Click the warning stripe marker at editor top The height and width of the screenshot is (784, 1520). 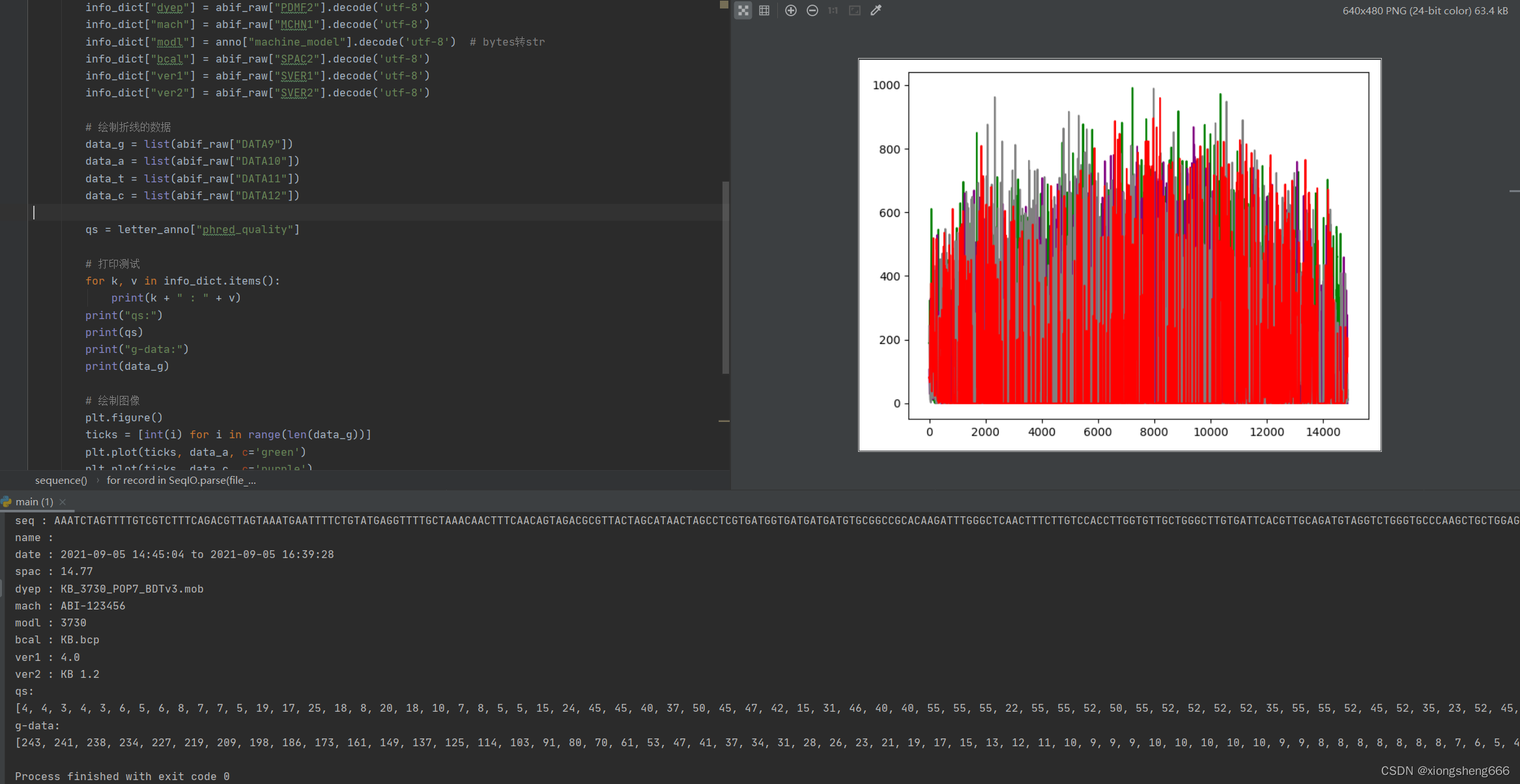pyautogui.click(x=723, y=5)
